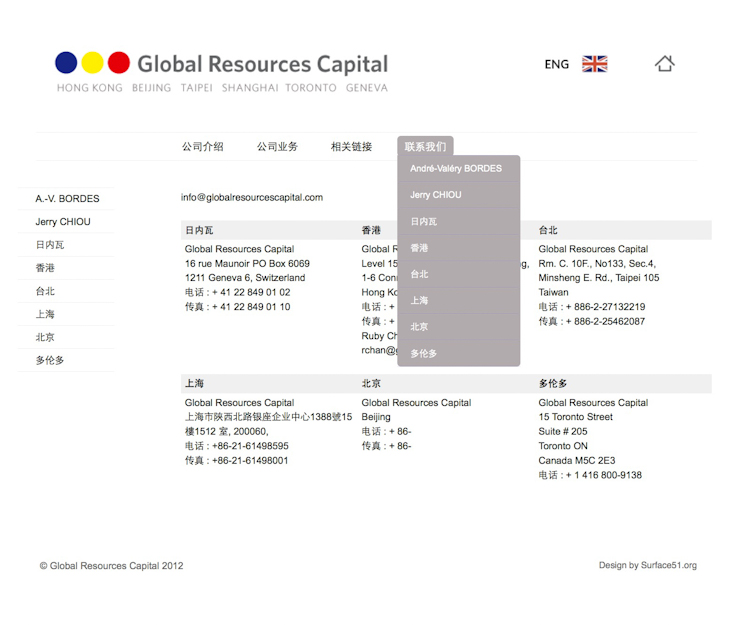740x627 pixels.
Task: Click the 上海 office table heading
Action: (194, 384)
